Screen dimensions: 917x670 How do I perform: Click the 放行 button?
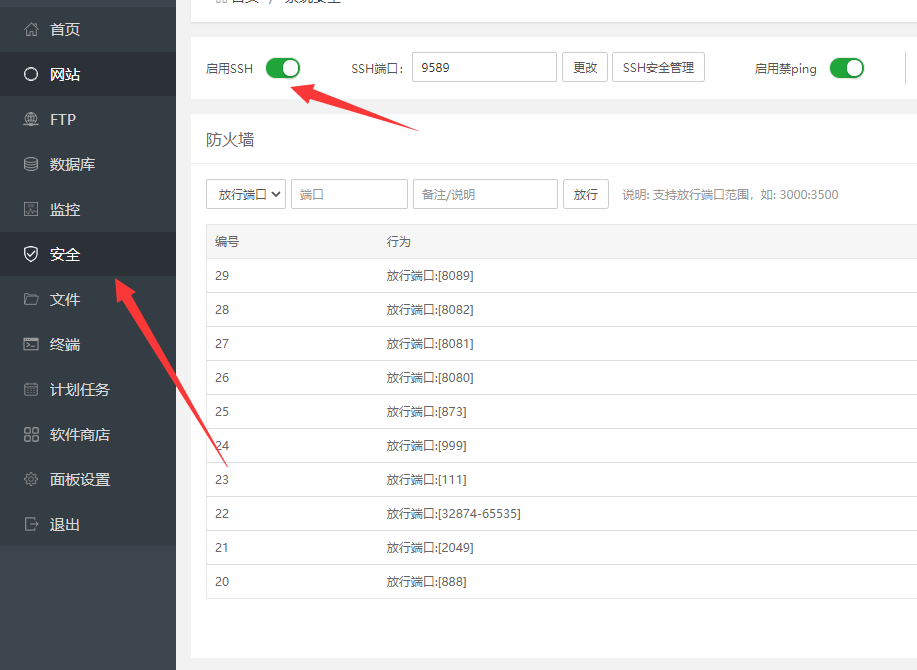586,194
